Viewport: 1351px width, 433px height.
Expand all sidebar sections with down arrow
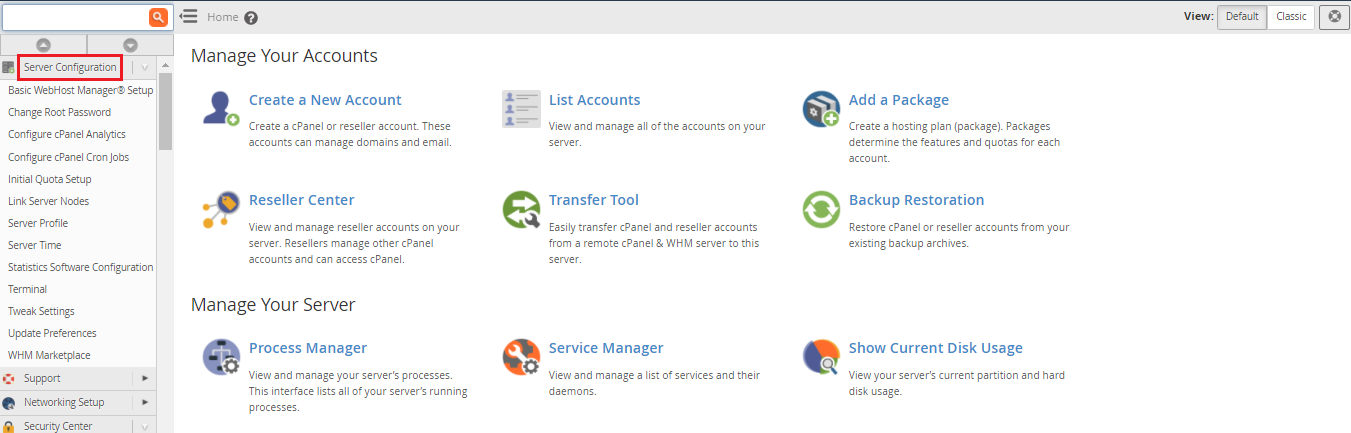click(130, 45)
